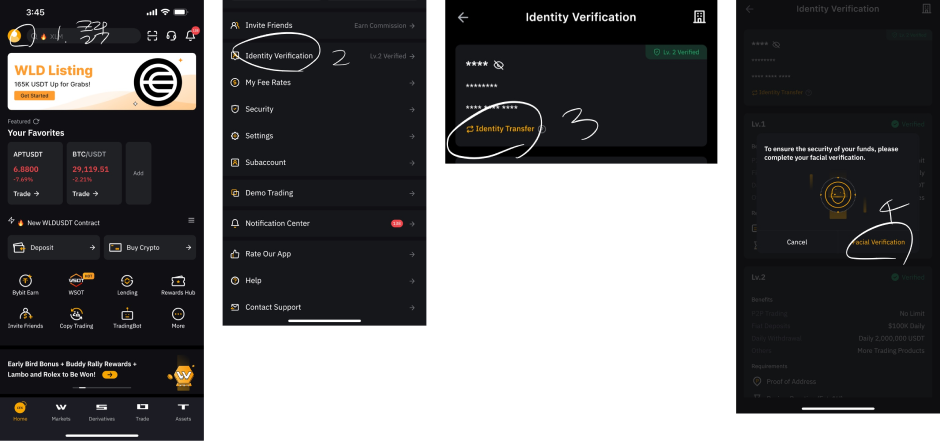The width and height of the screenshot is (940, 441).
Task: Click the Get Started button on WLD banner
Action: [x=34, y=96]
